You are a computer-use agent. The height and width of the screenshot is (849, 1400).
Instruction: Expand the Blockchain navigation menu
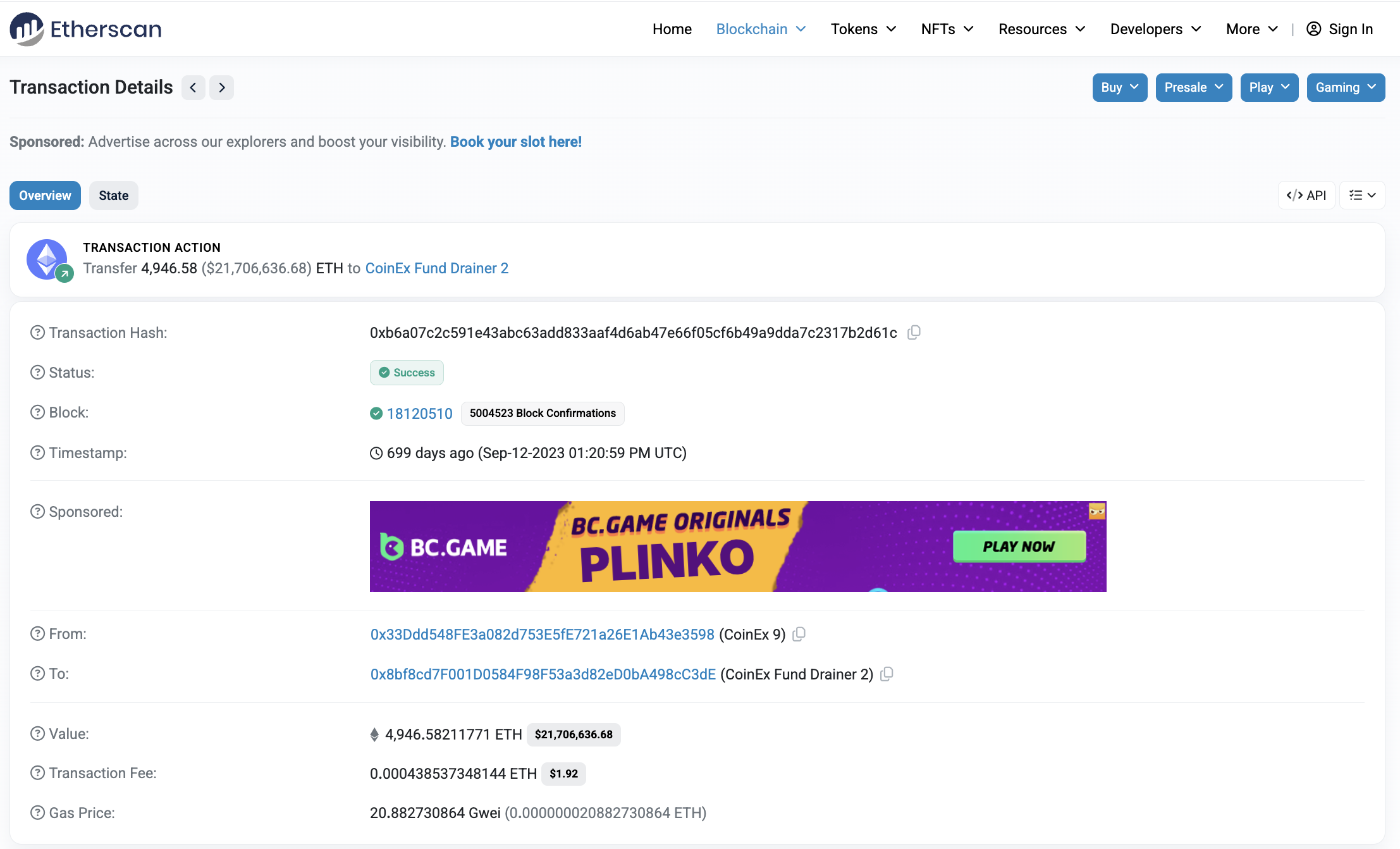tap(761, 29)
